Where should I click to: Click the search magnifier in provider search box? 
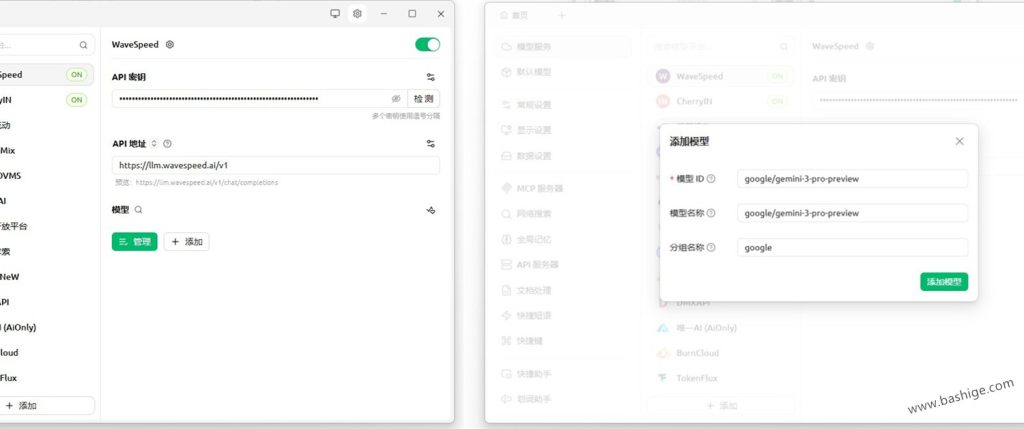click(84, 45)
